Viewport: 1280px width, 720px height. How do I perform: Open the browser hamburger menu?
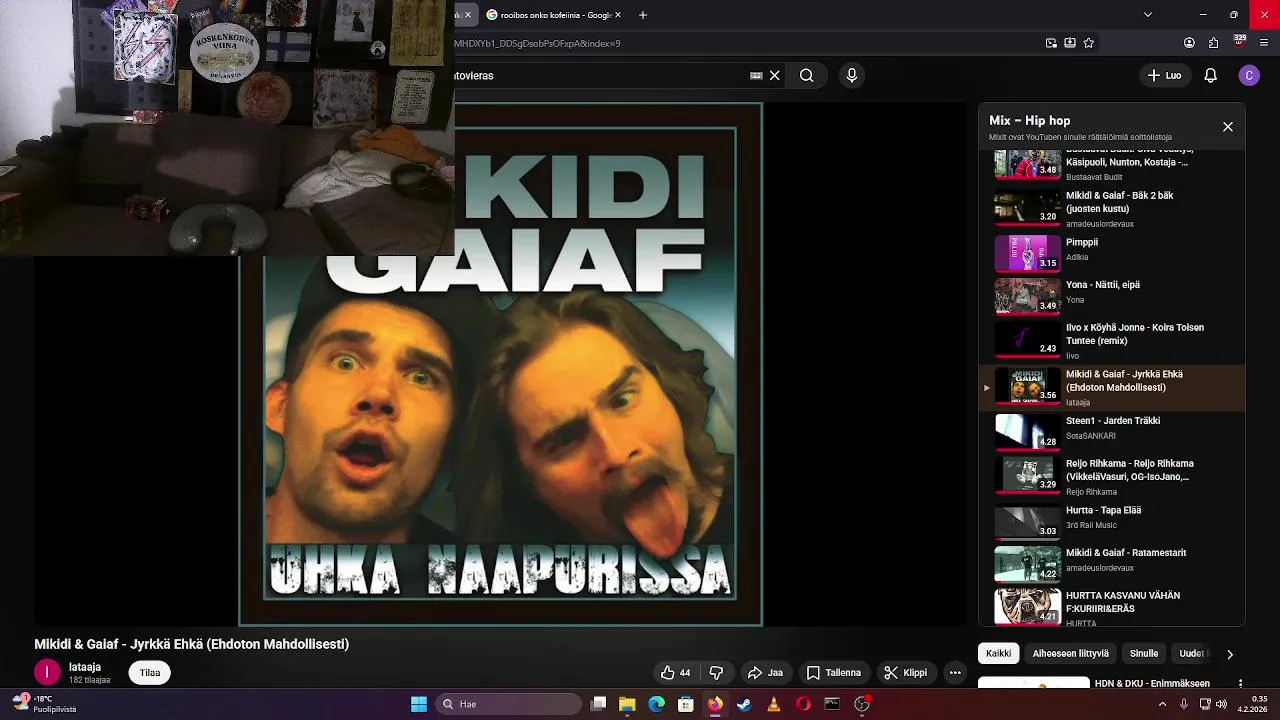[1264, 43]
